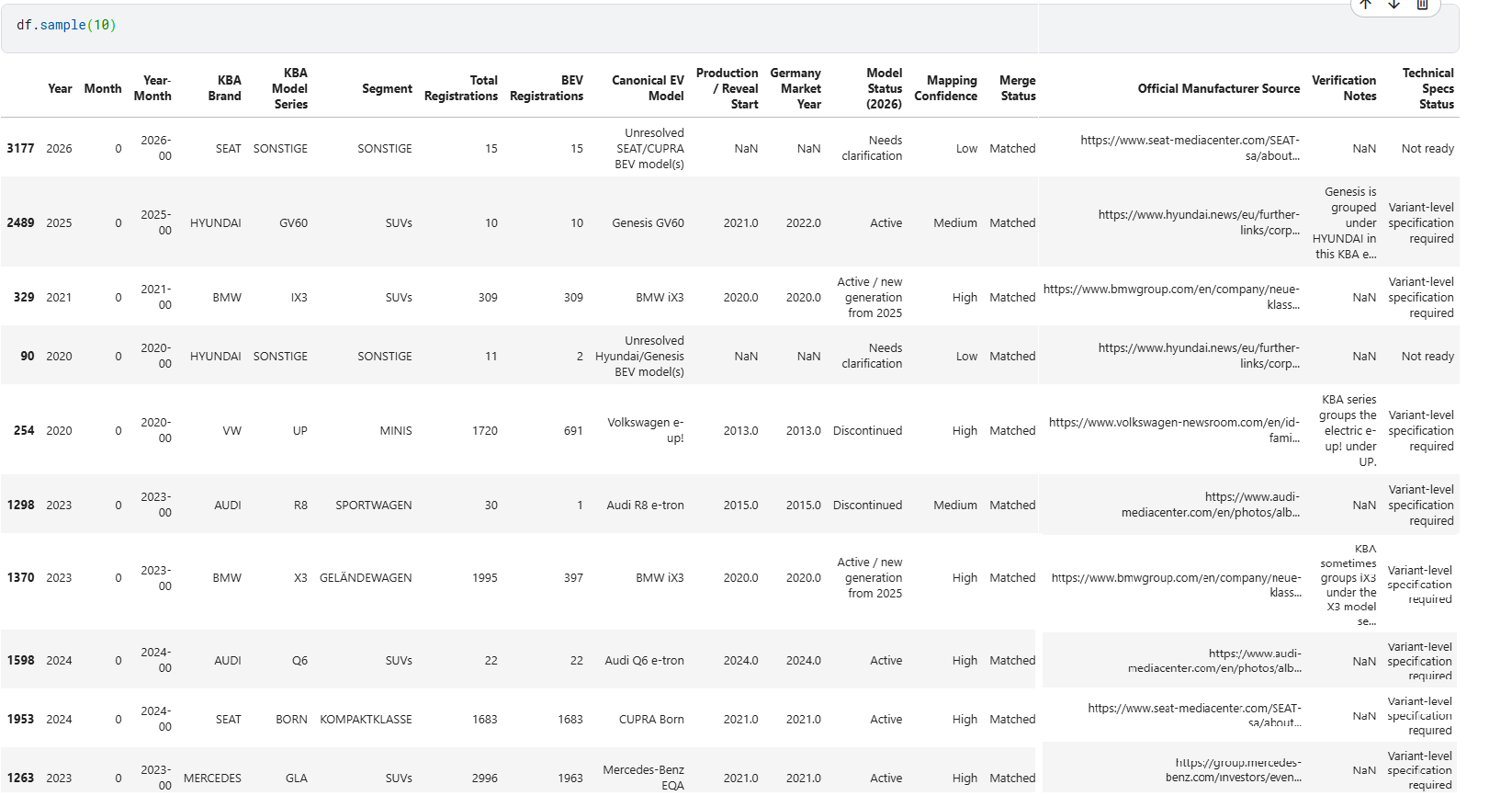The height and width of the screenshot is (807, 1512).
Task: Click the MERCEDES brand cell
Action: [x=212, y=778]
